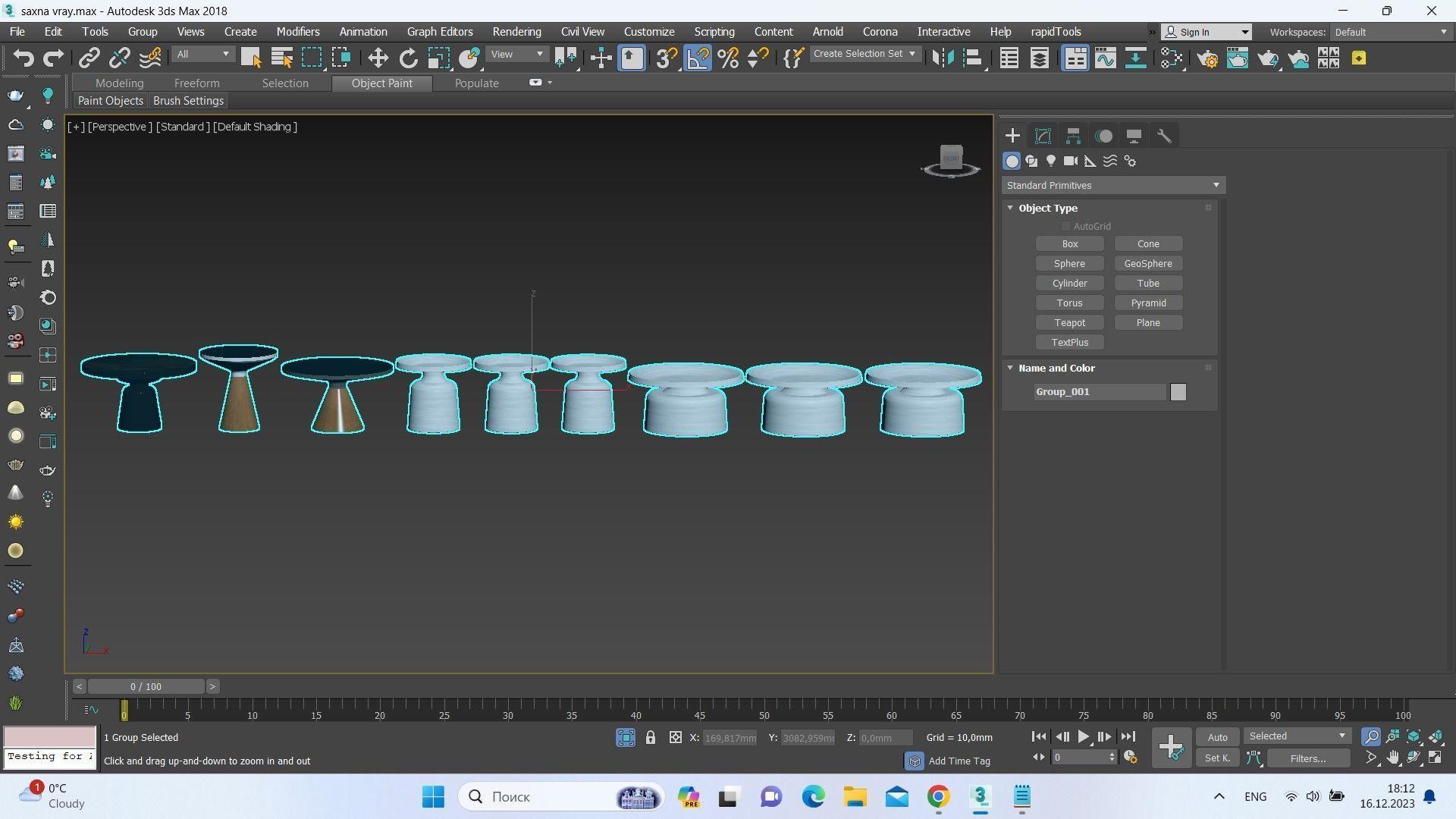Toggle the Selection Lock padlock icon
Viewport: 1456px width, 819px height.
pos(651,737)
